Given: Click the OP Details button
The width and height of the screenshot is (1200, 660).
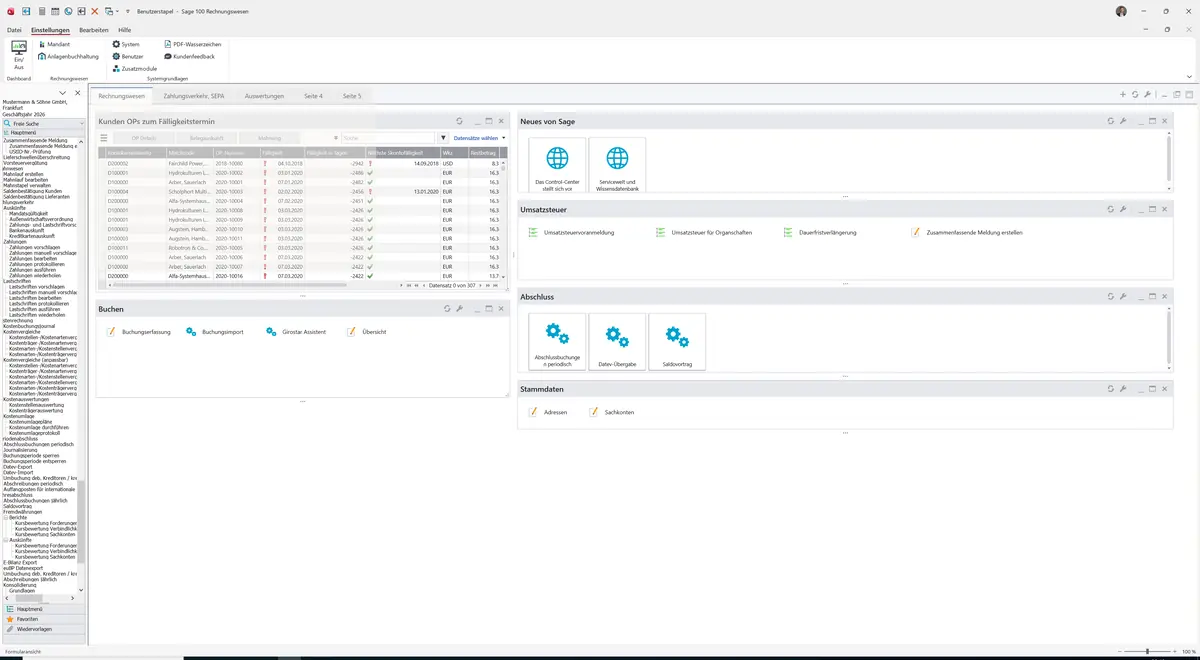Looking at the screenshot, I should (145, 138).
